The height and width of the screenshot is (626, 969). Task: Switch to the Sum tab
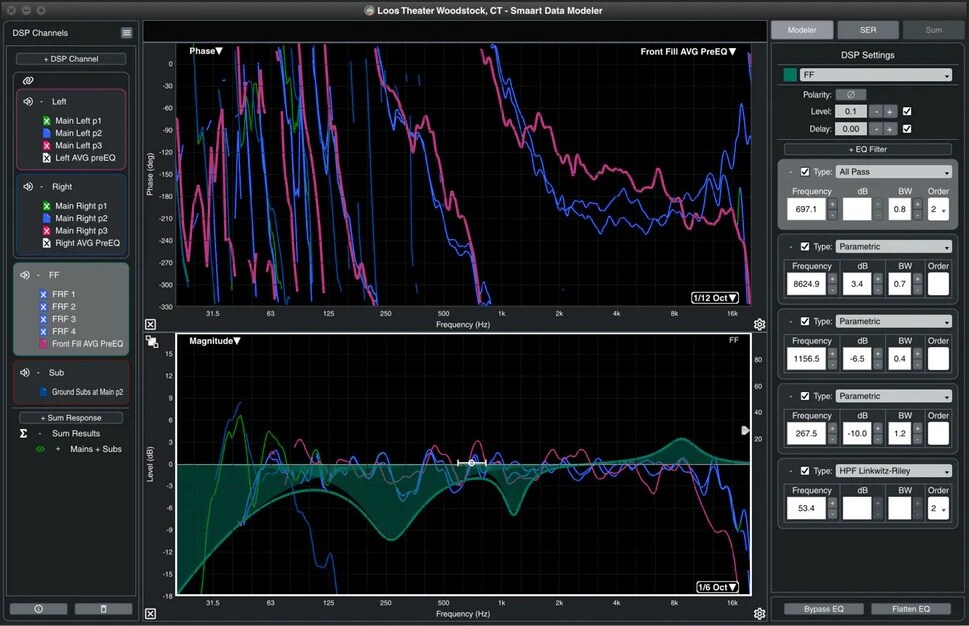(933, 30)
